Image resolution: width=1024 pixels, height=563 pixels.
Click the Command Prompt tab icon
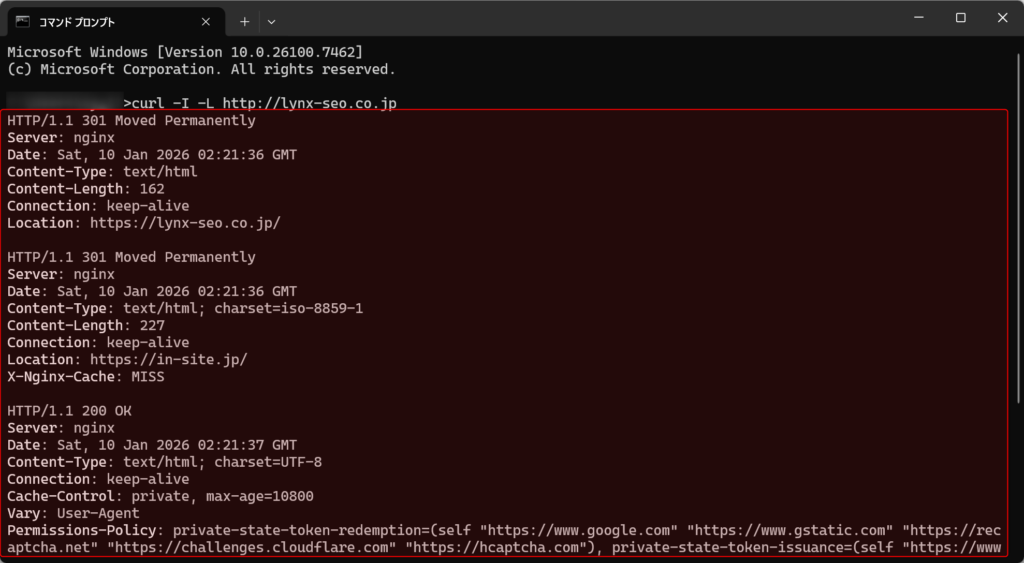pyautogui.click(x=22, y=21)
